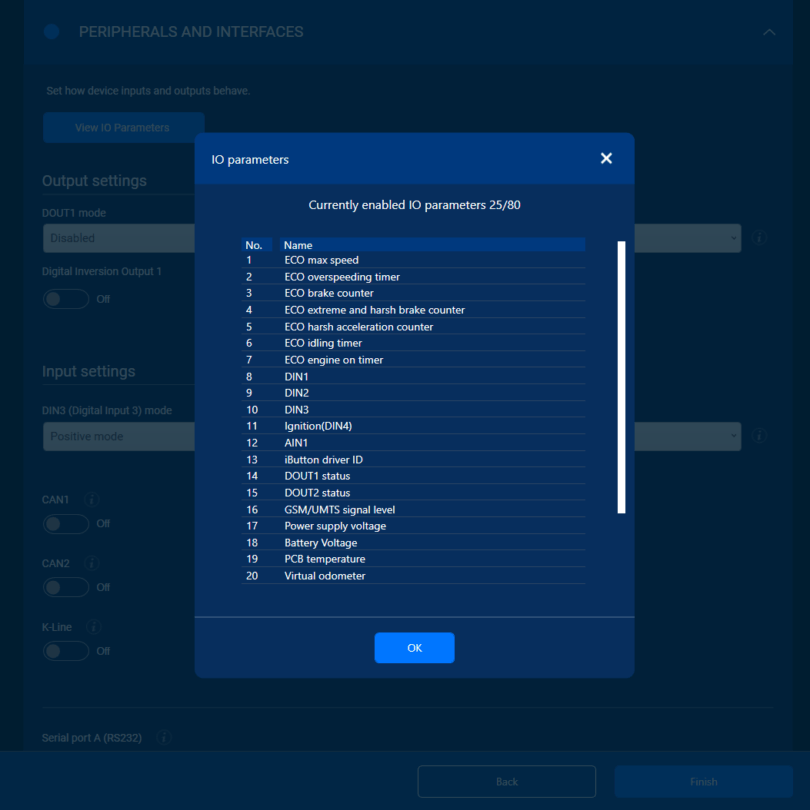Select the DOUT1 status row
This screenshot has height=810, width=810.
(x=413, y=476)
